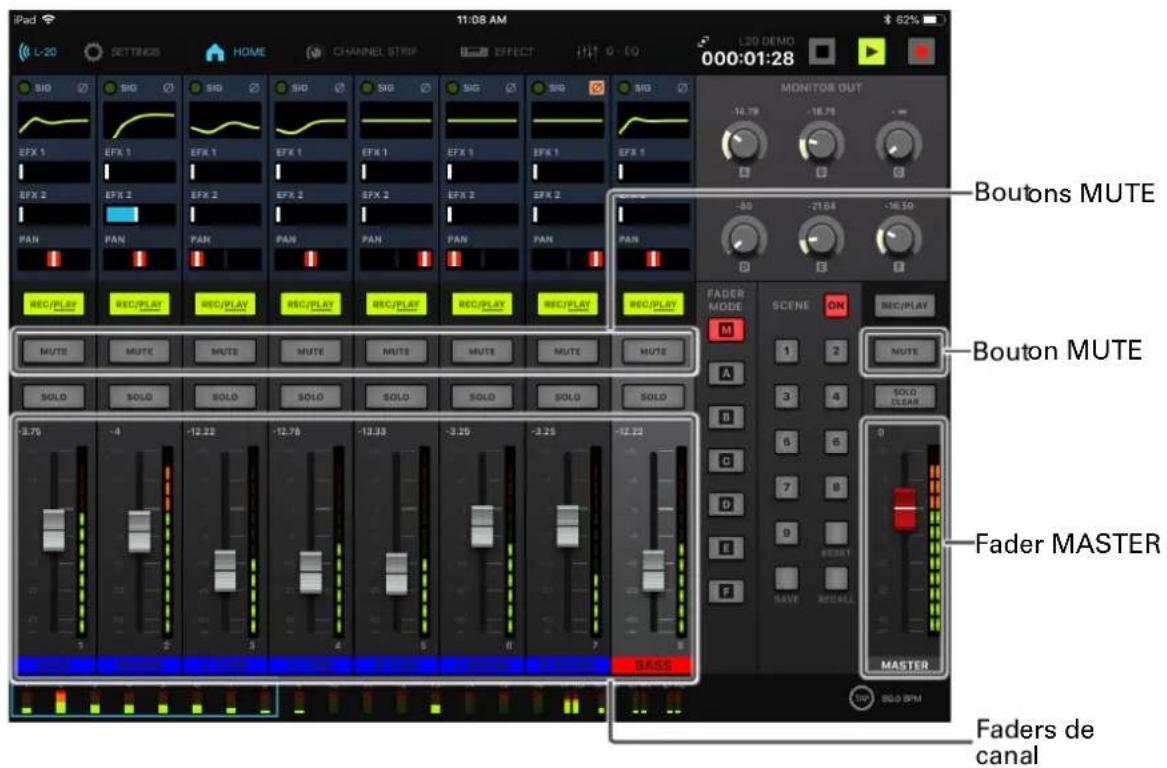Select fader mode F
Image resolution: width=1167 pixels, height=768 pixels.
click(726, 592)
